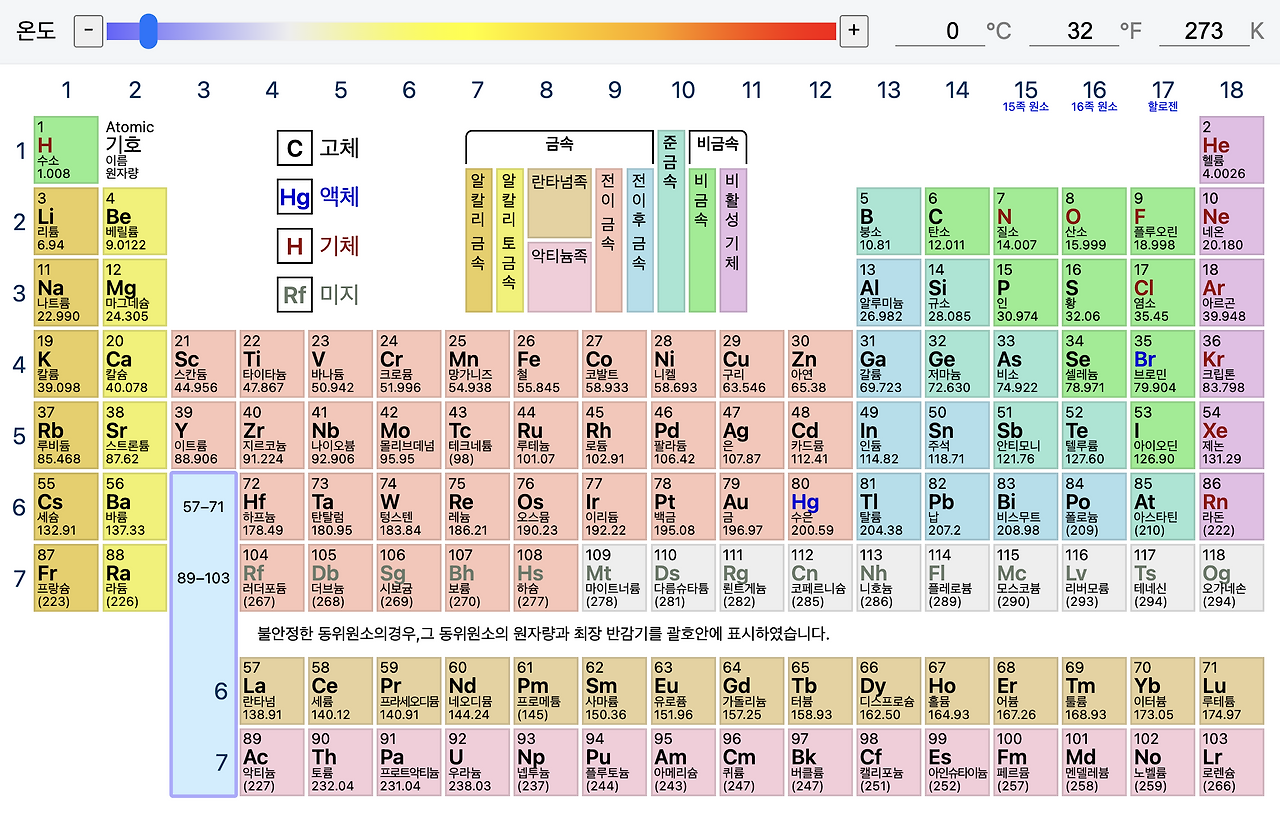Select the Xenon (Xe) element tile
Image resolution: width=1280 pixels, height=813 pixels.
pyautogui.click(x=1232, y=436)
